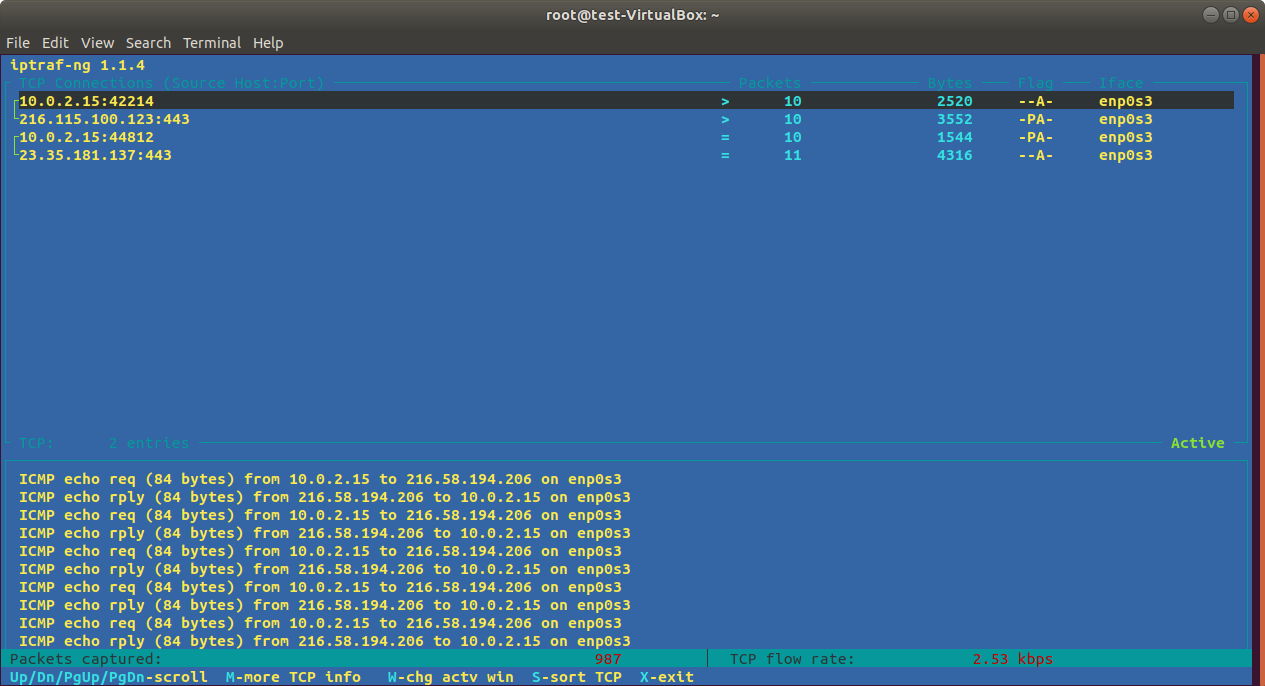Click the enp0s3 interface on the 4316 bytes row
The width and height of the screenshot is (1265, 686).
[x=1126, y=155]
